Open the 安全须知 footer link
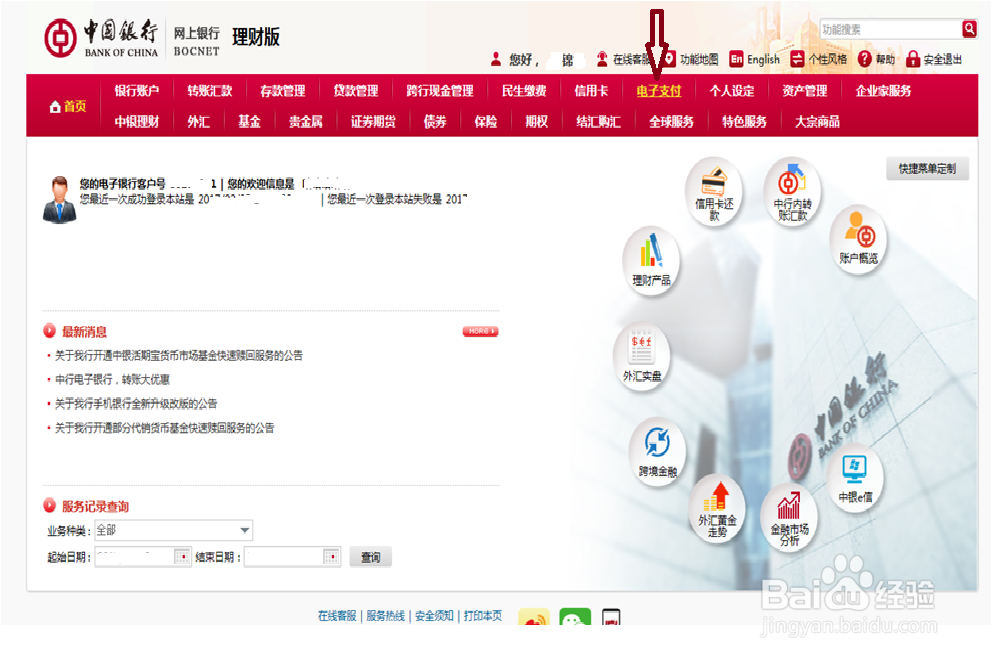Screen dimensions: 992x660 click(434, 616)
